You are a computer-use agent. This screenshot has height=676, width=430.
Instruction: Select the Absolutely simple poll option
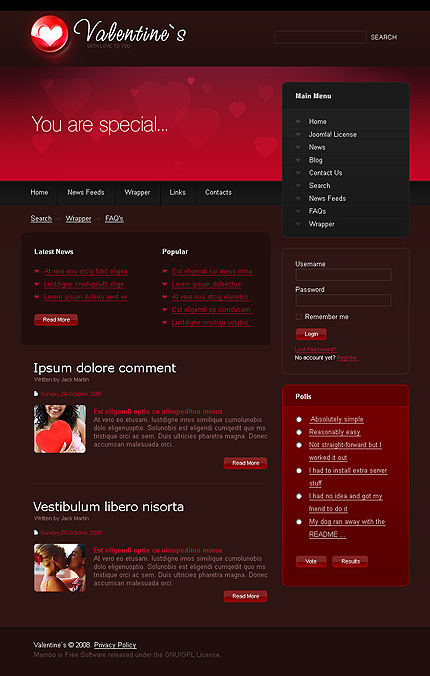click(x=299, y=419)
